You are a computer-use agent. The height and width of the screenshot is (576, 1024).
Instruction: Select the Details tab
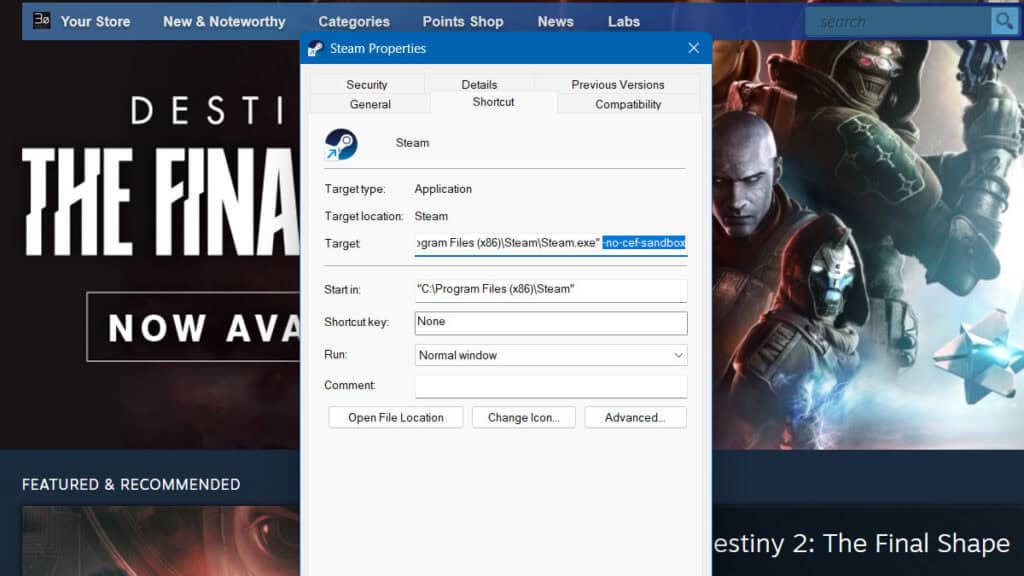click(480, 84)
